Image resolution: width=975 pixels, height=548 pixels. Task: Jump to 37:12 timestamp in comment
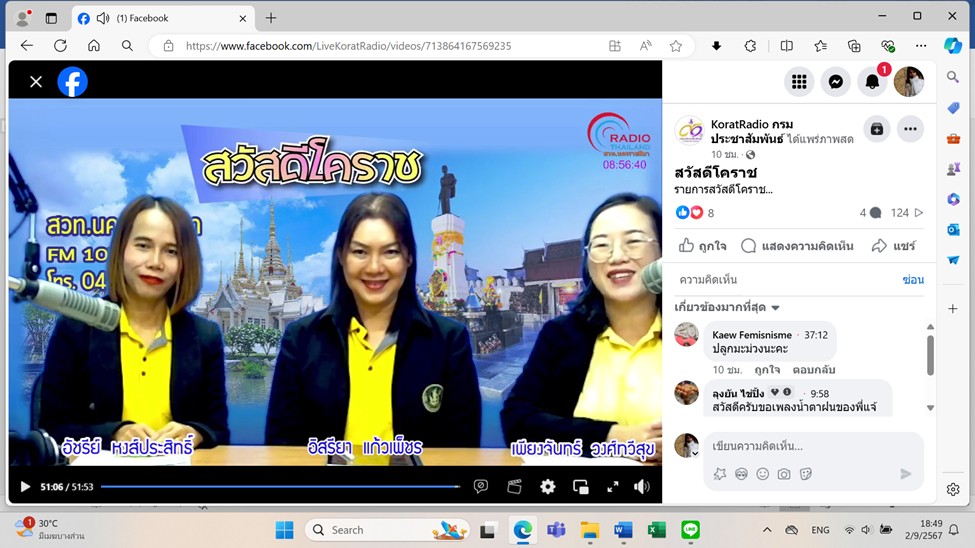(x=816, y=335)
